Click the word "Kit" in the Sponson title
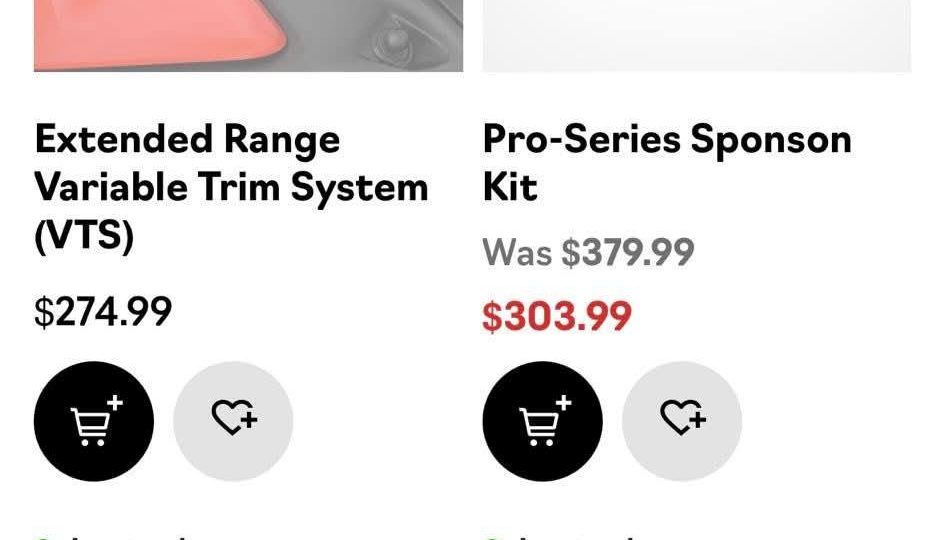The height and width of the screenshot is (540, 945). pyautogui.click(x=510, y=188)
